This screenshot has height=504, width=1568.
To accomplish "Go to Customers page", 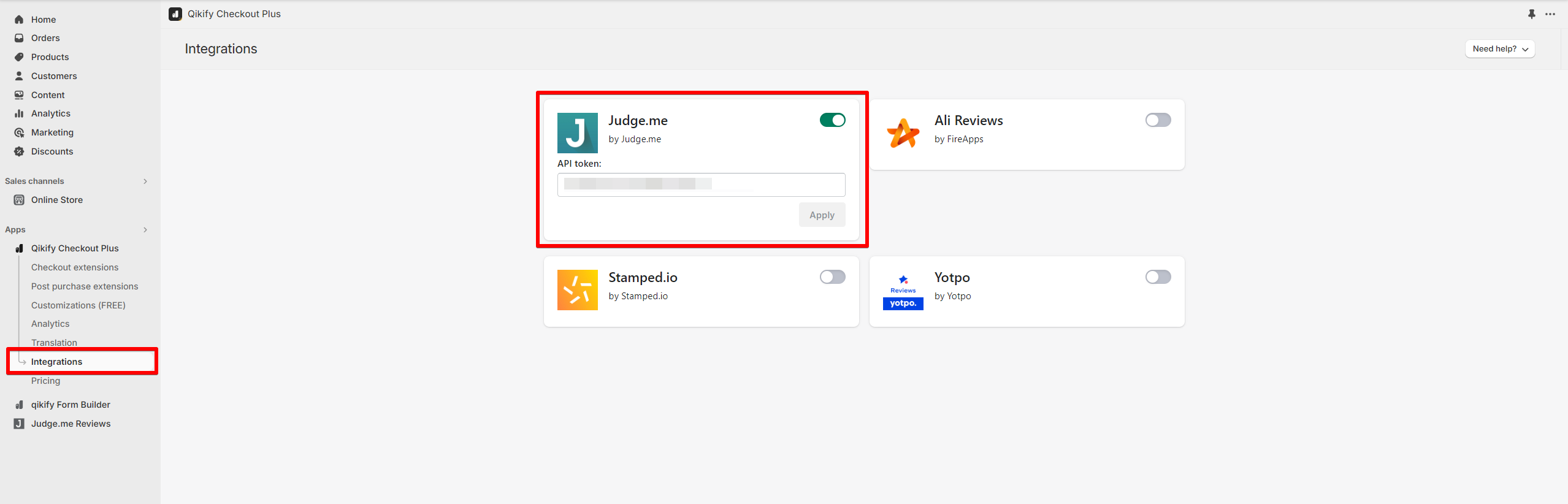I will (54, 76).
